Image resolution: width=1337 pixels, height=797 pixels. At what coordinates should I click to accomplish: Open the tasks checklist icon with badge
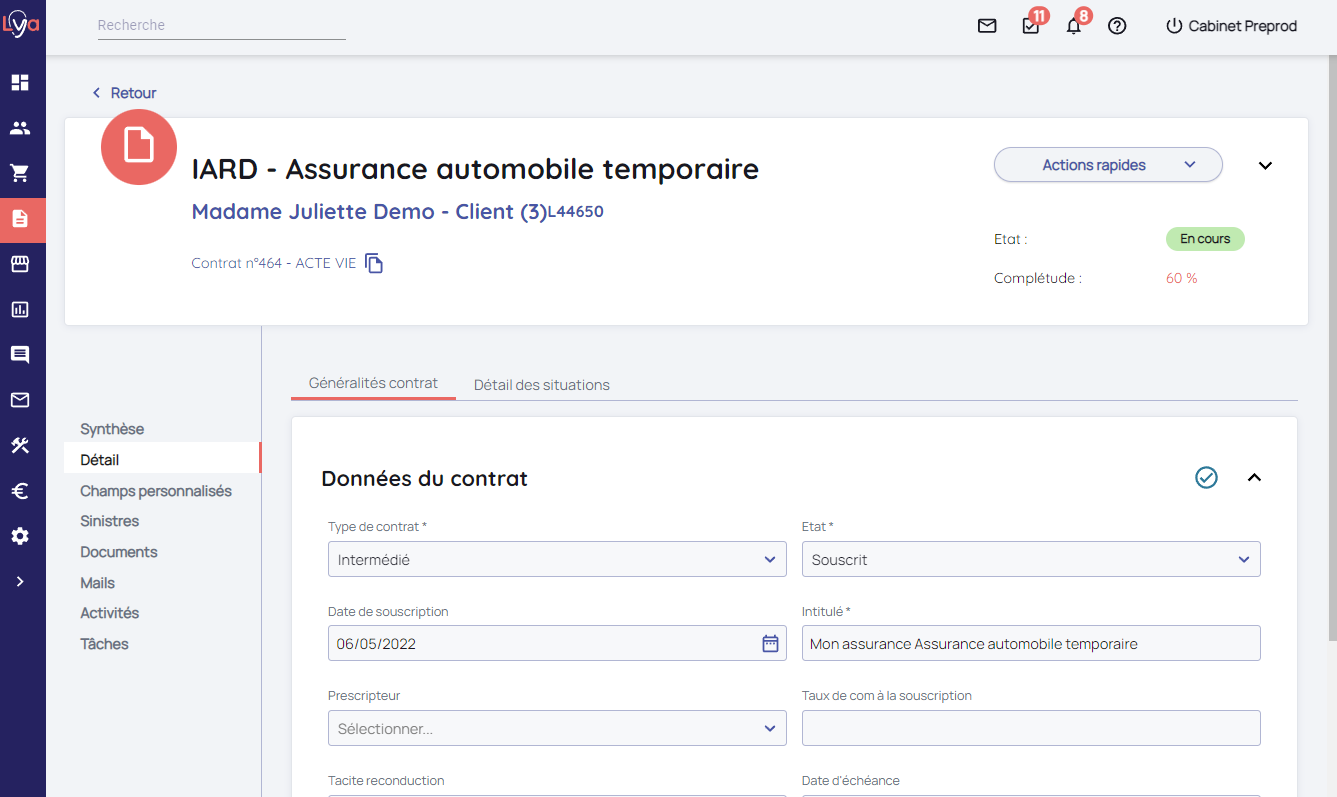[1031, 27]
